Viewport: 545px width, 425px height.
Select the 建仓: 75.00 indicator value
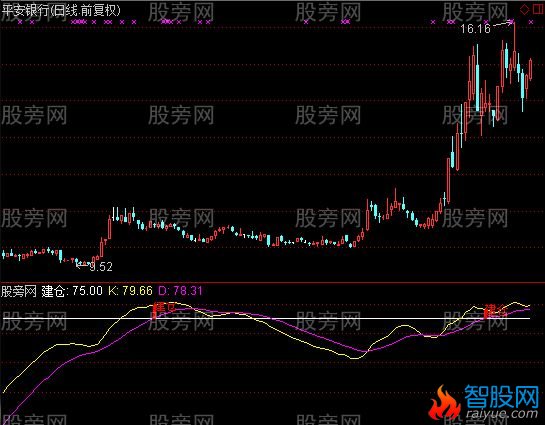[x=72, y=291]
